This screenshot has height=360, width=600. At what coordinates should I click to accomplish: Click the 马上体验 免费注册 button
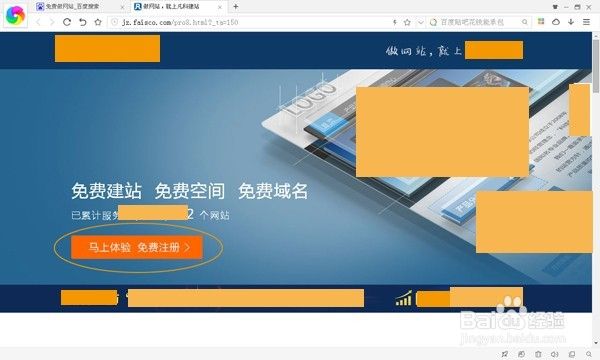coord(137,248)
